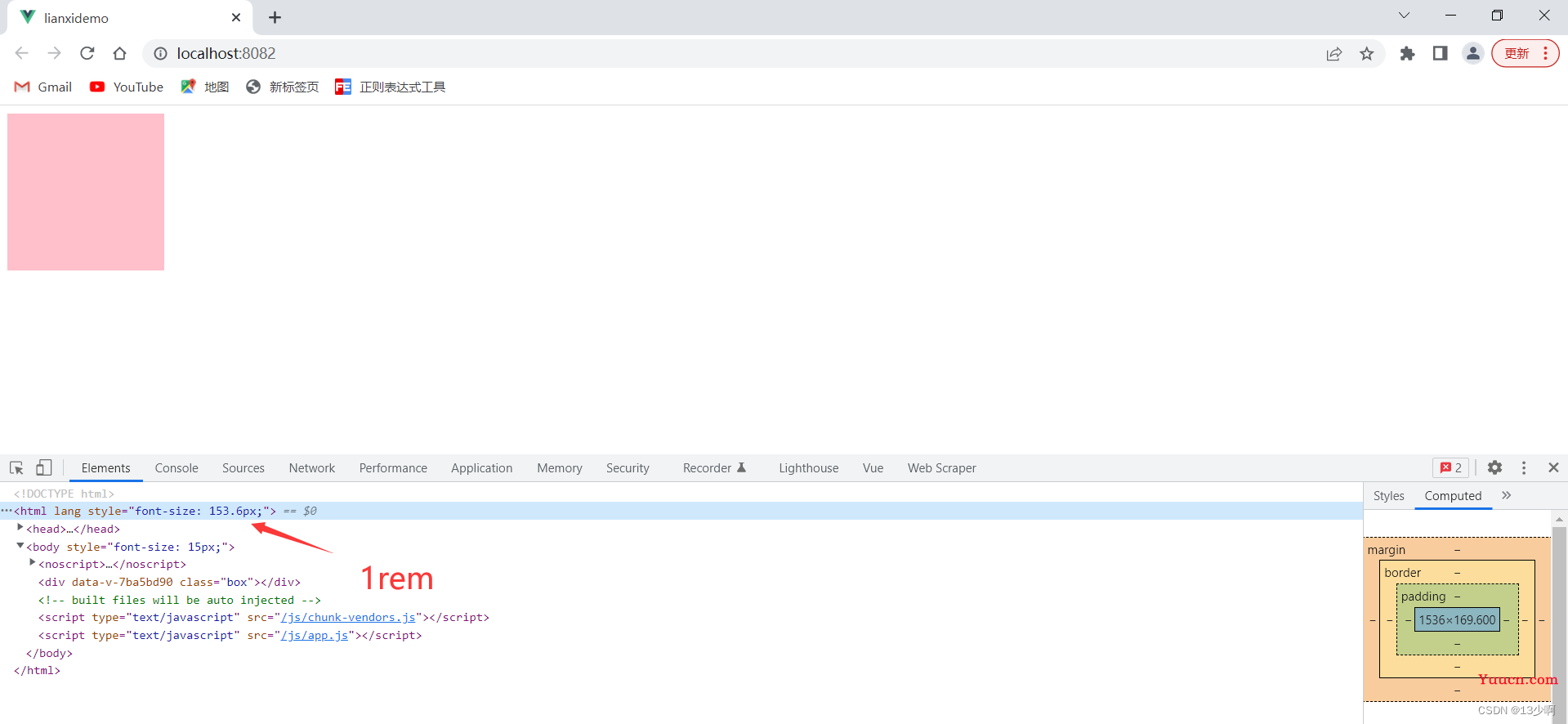
Task: Open the tab search chevron
Action: coord(1404,16)
